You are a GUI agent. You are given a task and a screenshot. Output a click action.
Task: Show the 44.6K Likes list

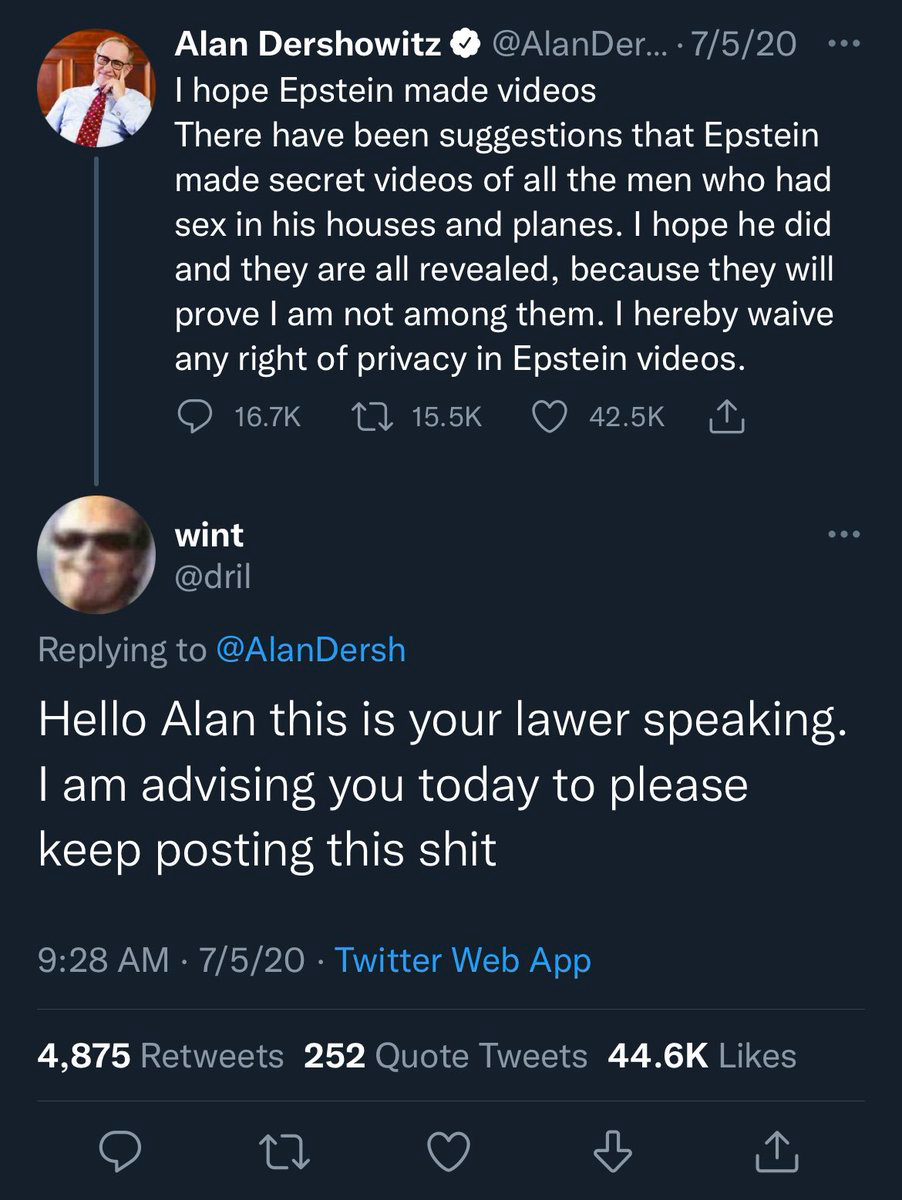(x=702, y=1056)
